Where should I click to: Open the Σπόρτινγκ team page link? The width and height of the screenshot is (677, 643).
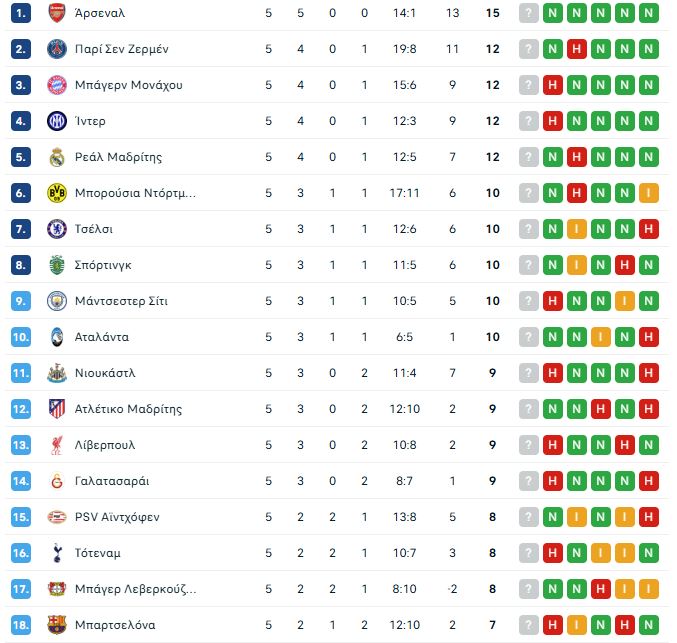103,265
